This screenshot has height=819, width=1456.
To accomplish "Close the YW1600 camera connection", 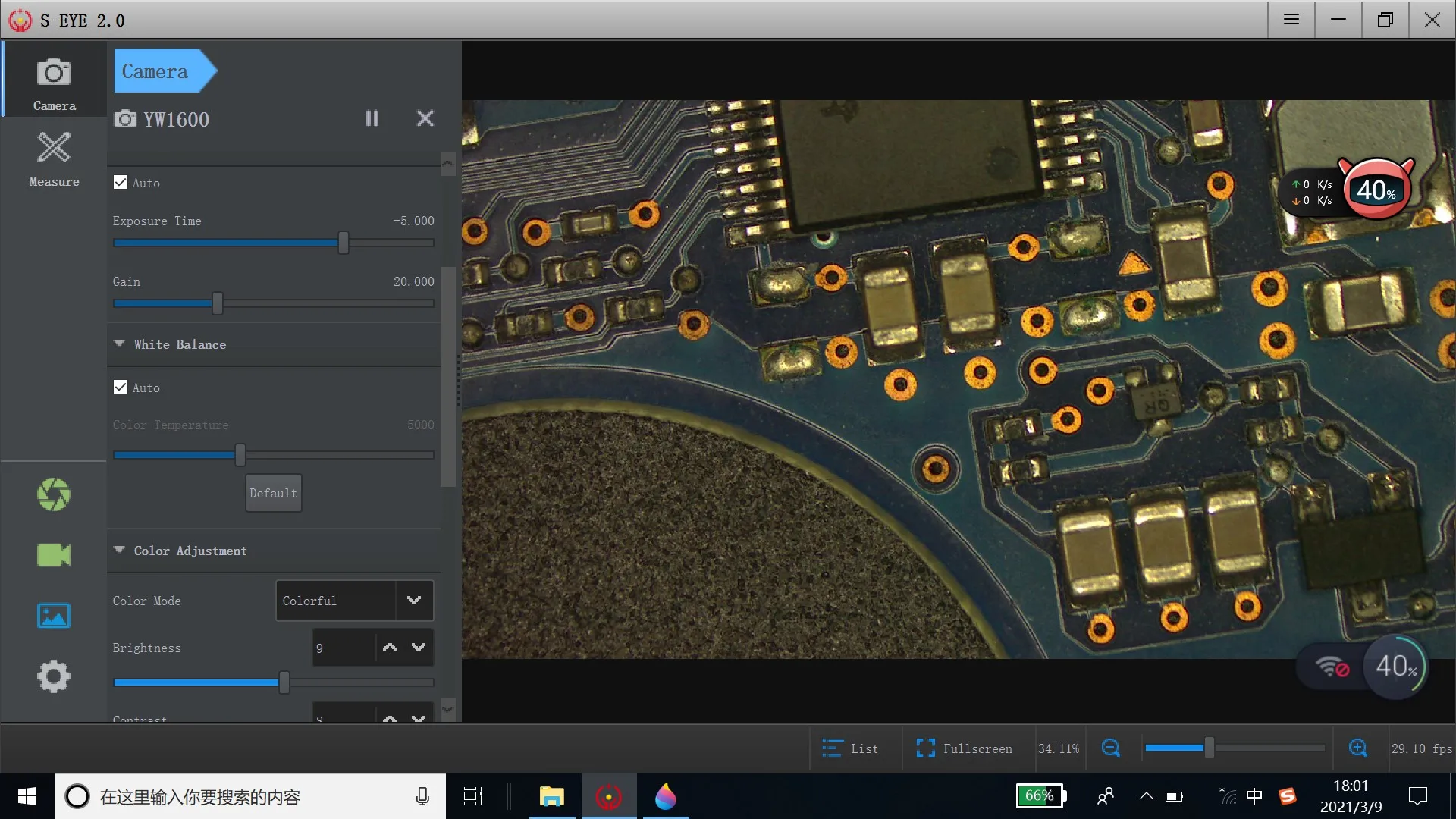I will pyautogui.click(x=425, y=118).
